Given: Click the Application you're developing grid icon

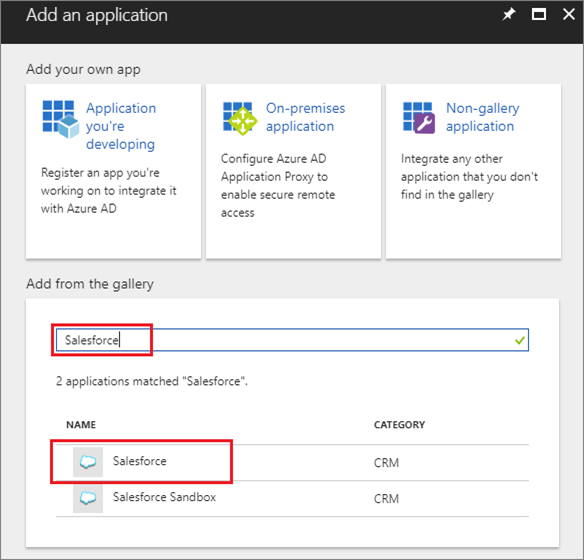Looking at the screenshot, I should [x=61, y=119].
